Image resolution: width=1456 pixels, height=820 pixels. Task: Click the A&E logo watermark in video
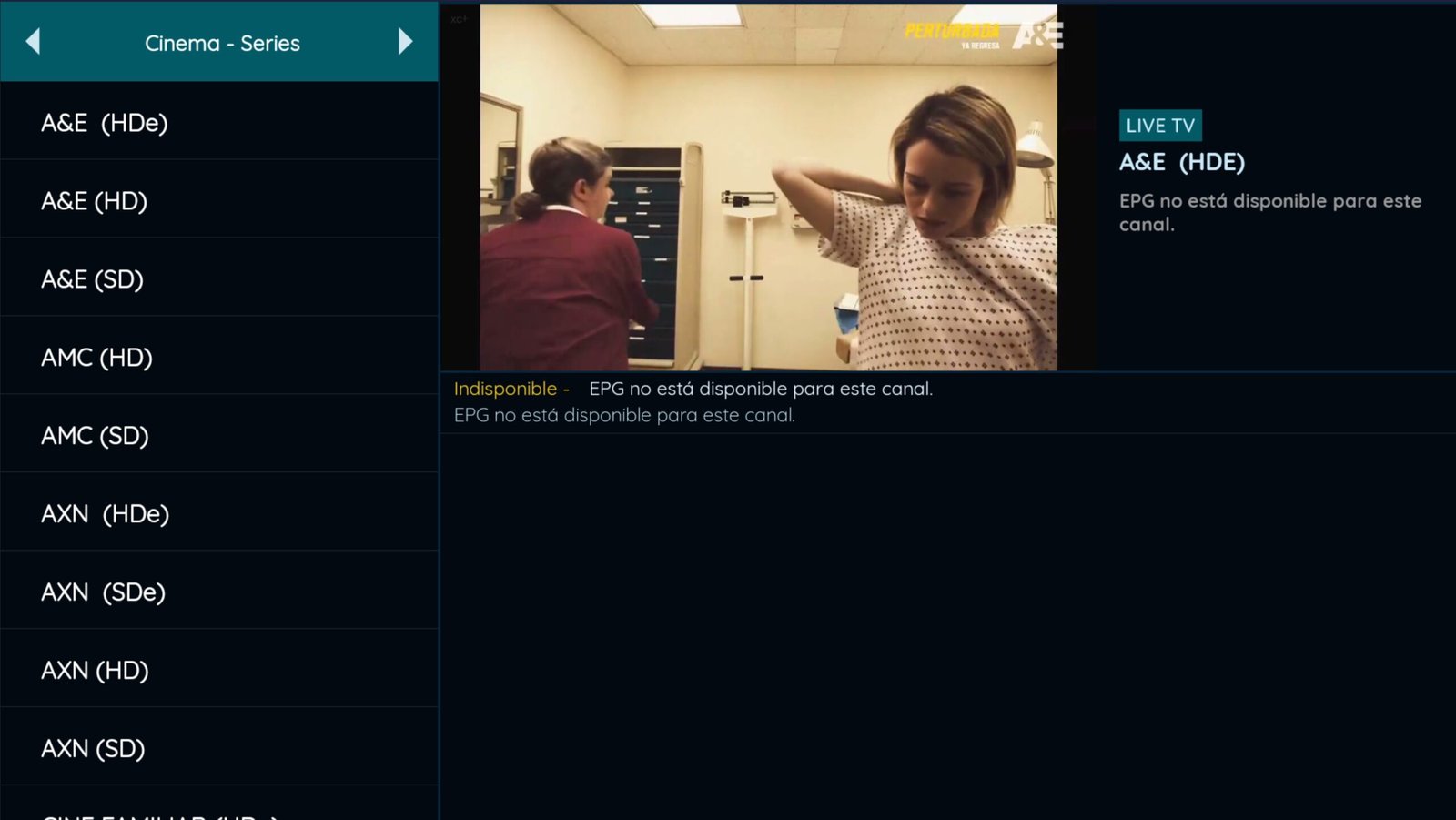pyautogui.click(x=1037, y=35)
